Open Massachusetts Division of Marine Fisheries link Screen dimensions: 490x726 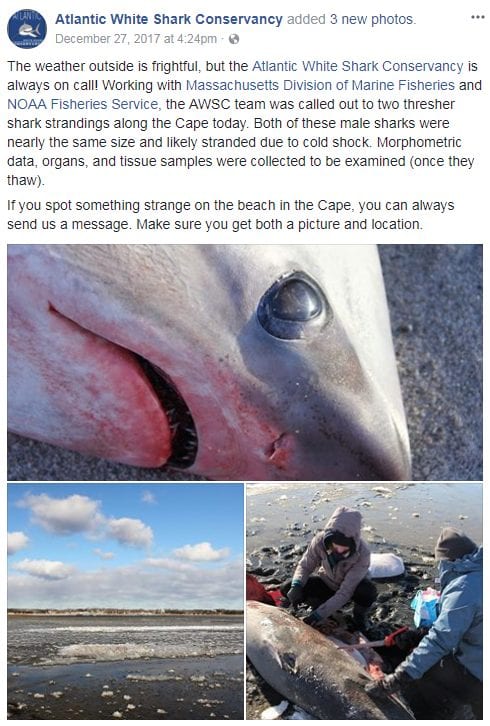point(320,85)
